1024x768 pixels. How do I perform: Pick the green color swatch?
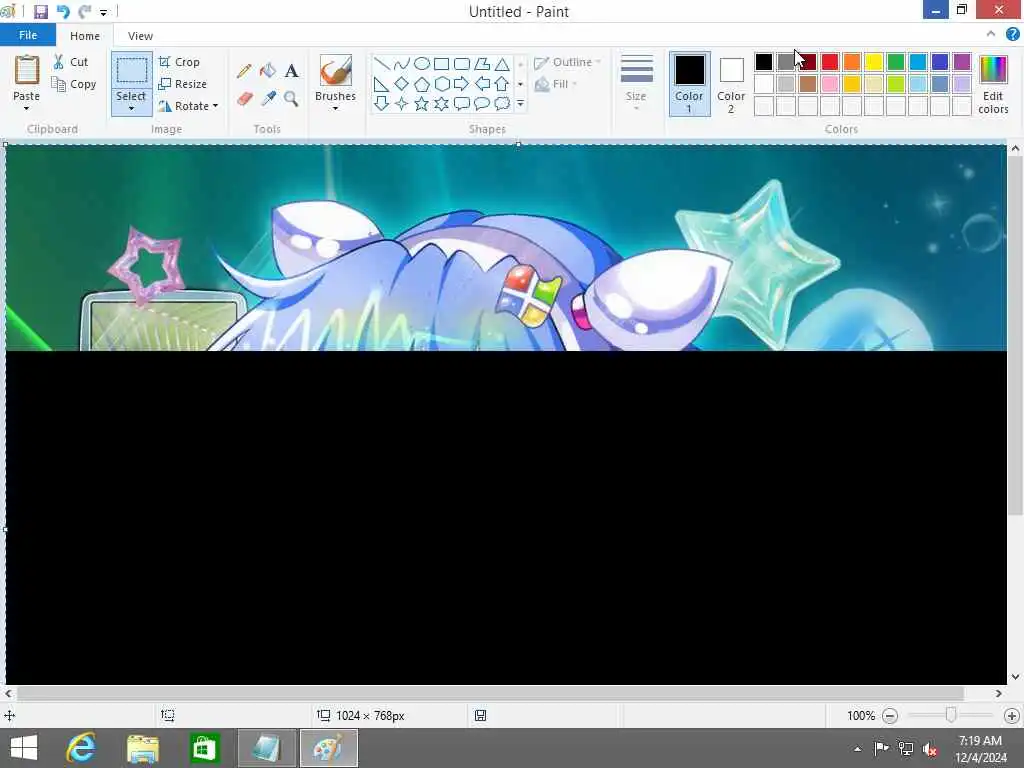click(x=896, y=62)
